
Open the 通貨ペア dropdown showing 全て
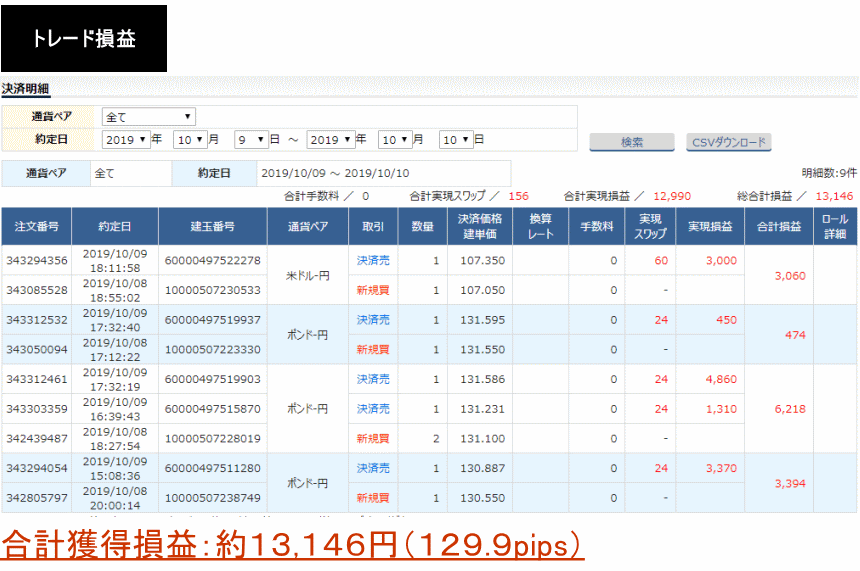[x=148, y=117]
